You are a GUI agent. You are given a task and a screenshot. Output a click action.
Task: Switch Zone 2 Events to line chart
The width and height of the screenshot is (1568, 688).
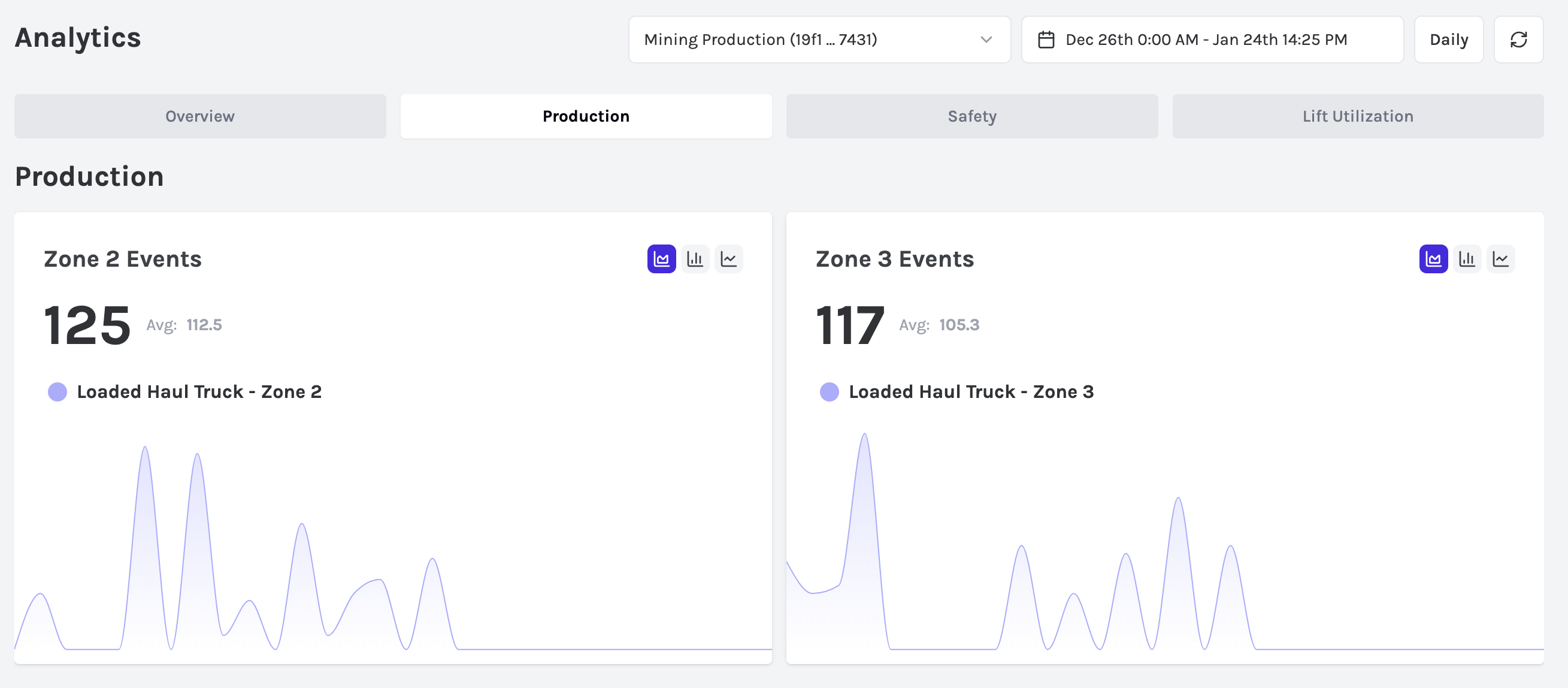point(728,259)
